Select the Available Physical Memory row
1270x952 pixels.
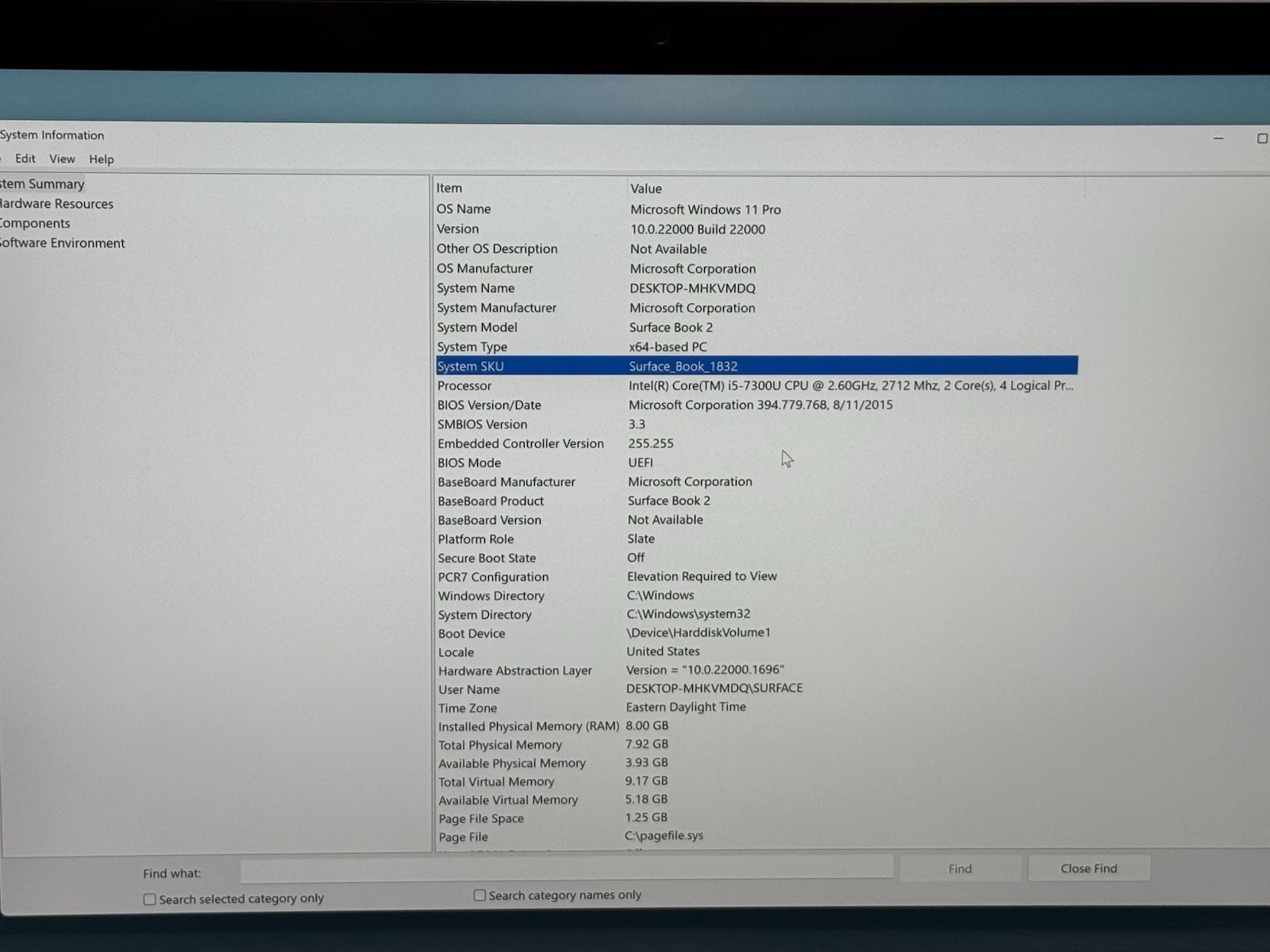click(756, 763)
